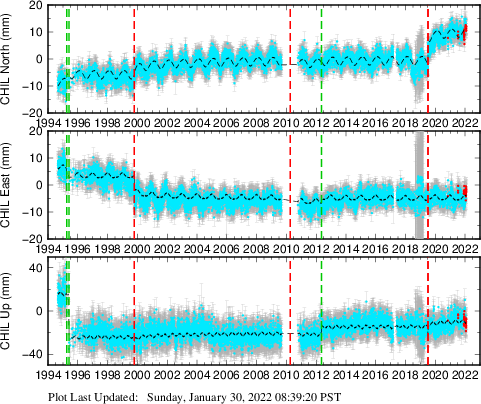Click the red data points near 2022 in the East plot

[x=465, y=192]
